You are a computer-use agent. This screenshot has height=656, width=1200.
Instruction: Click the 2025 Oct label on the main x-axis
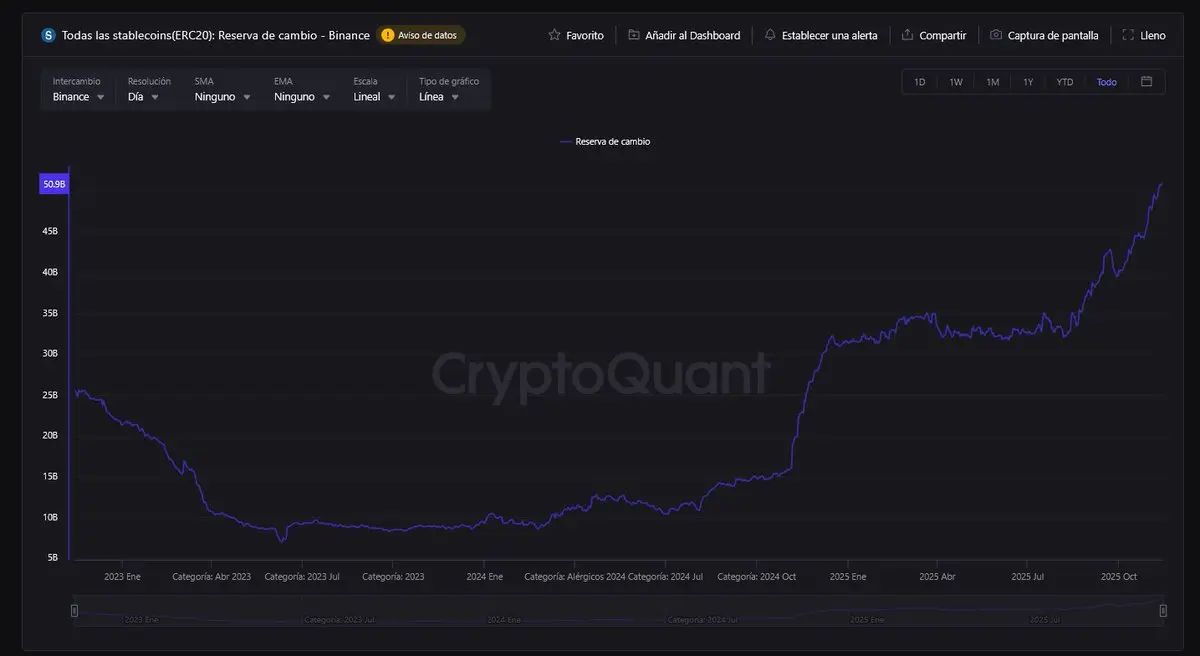pos(1118,576)
